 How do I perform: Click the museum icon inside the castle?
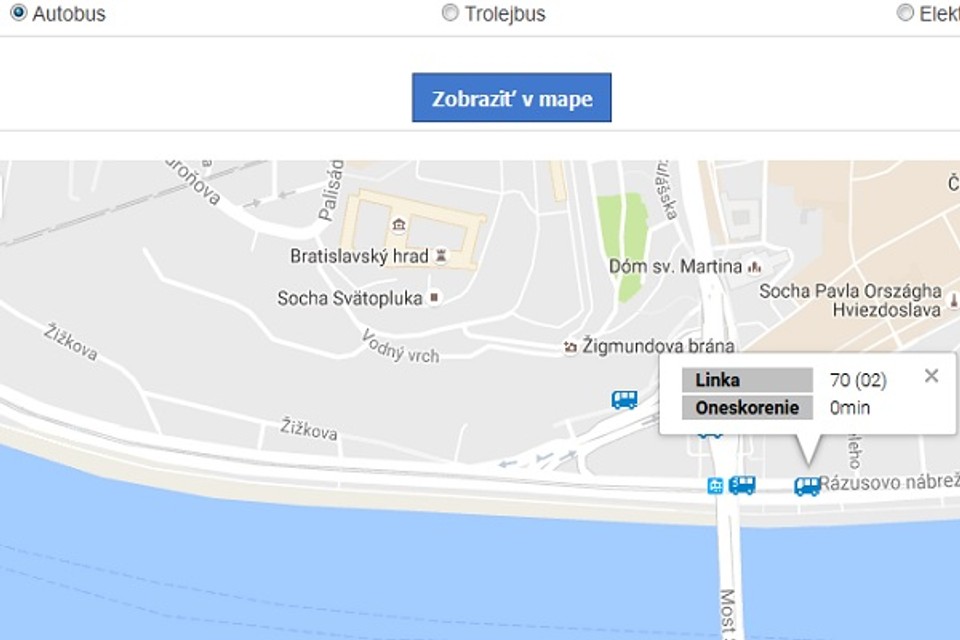(399, 225)
